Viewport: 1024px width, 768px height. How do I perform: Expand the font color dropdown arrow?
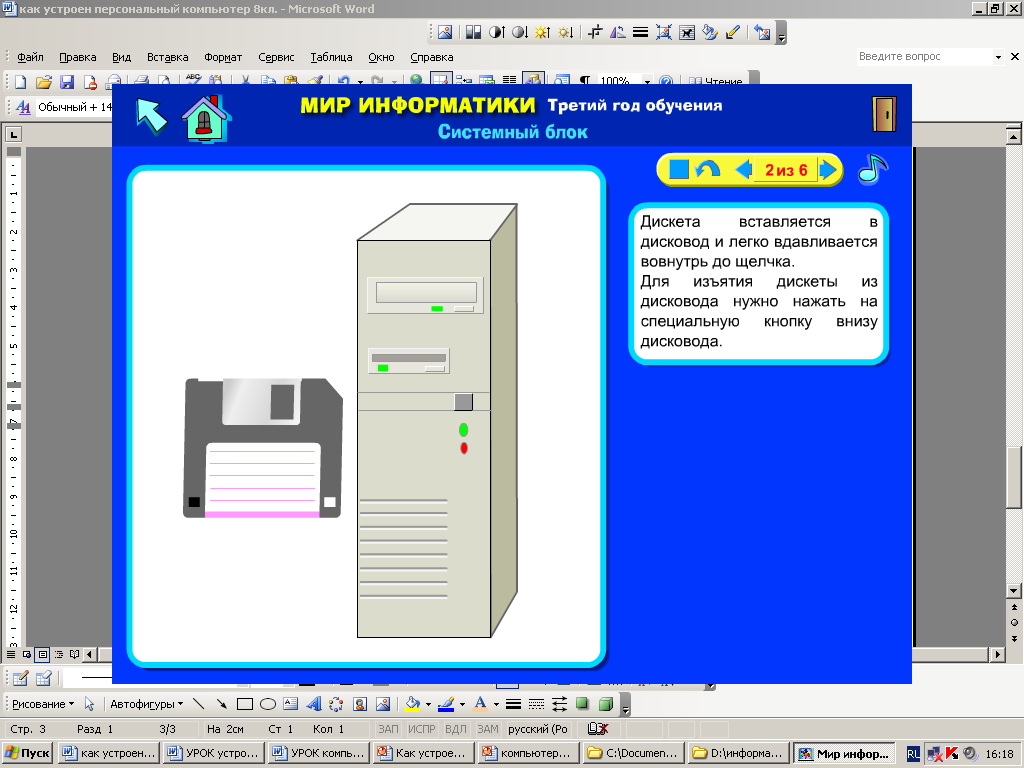[496, 704]
